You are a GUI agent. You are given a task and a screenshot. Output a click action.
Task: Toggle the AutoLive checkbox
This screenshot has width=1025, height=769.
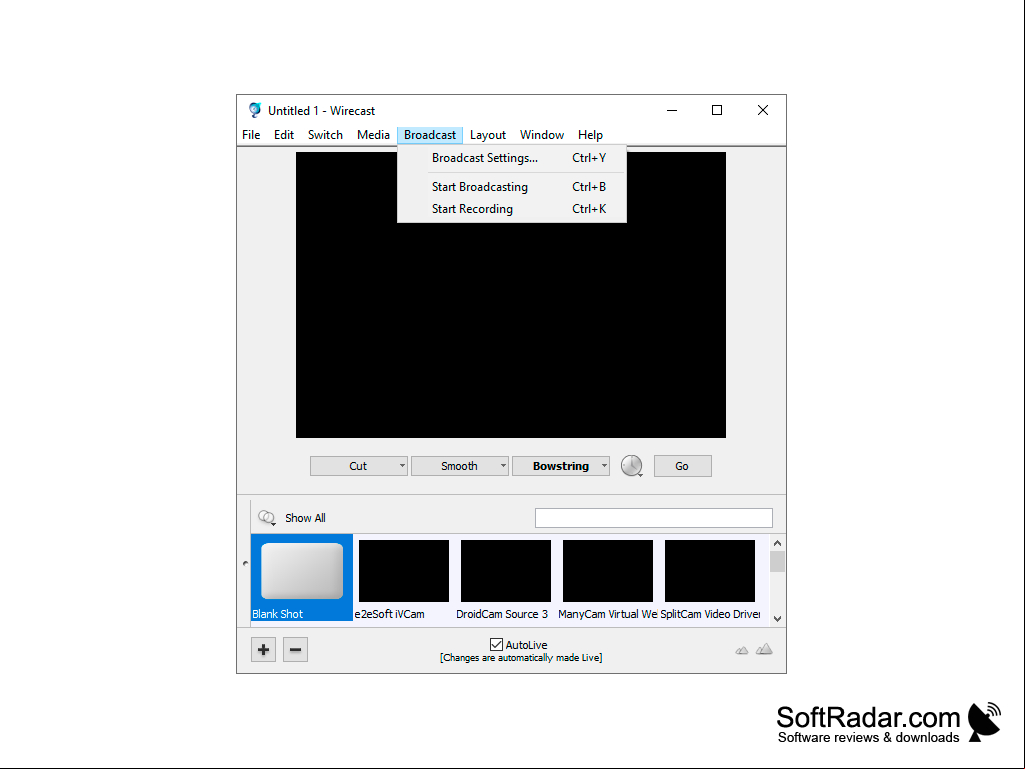[x=496, y=645]
